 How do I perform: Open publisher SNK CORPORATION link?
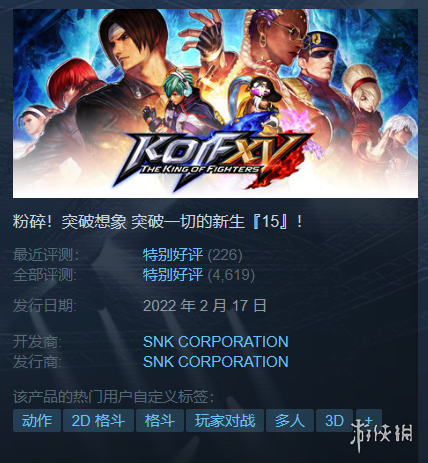click(216, 362)
